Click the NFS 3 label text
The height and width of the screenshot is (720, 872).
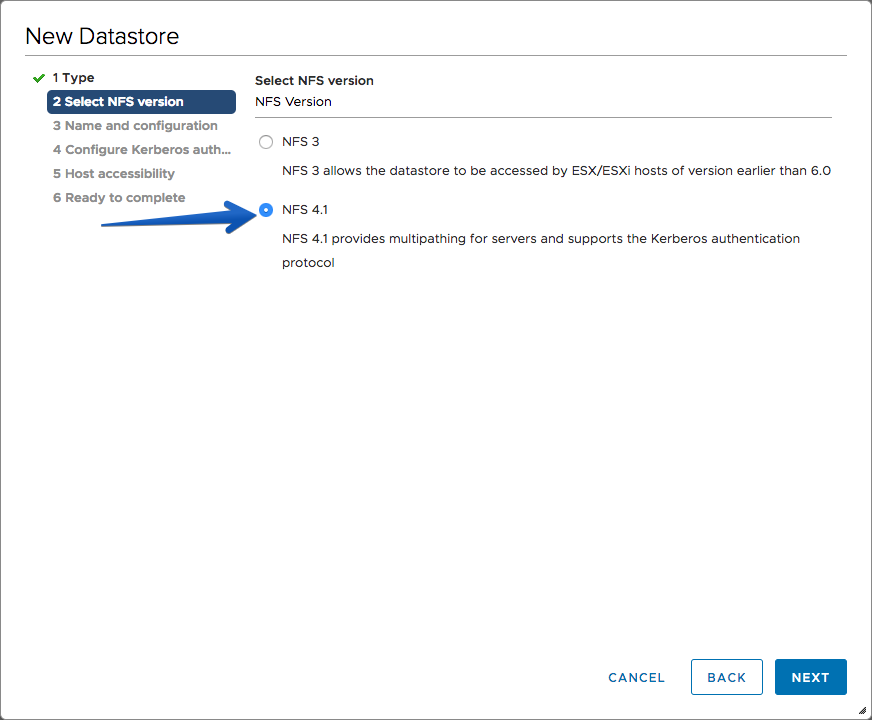tap(300, 142)
